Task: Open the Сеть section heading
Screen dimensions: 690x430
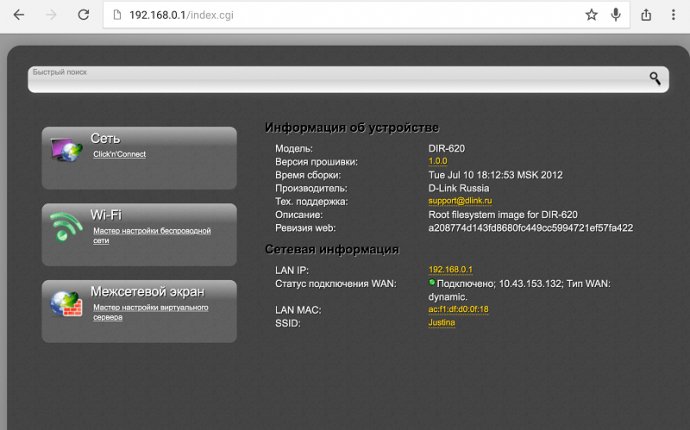Action: (x=105, y=138)
